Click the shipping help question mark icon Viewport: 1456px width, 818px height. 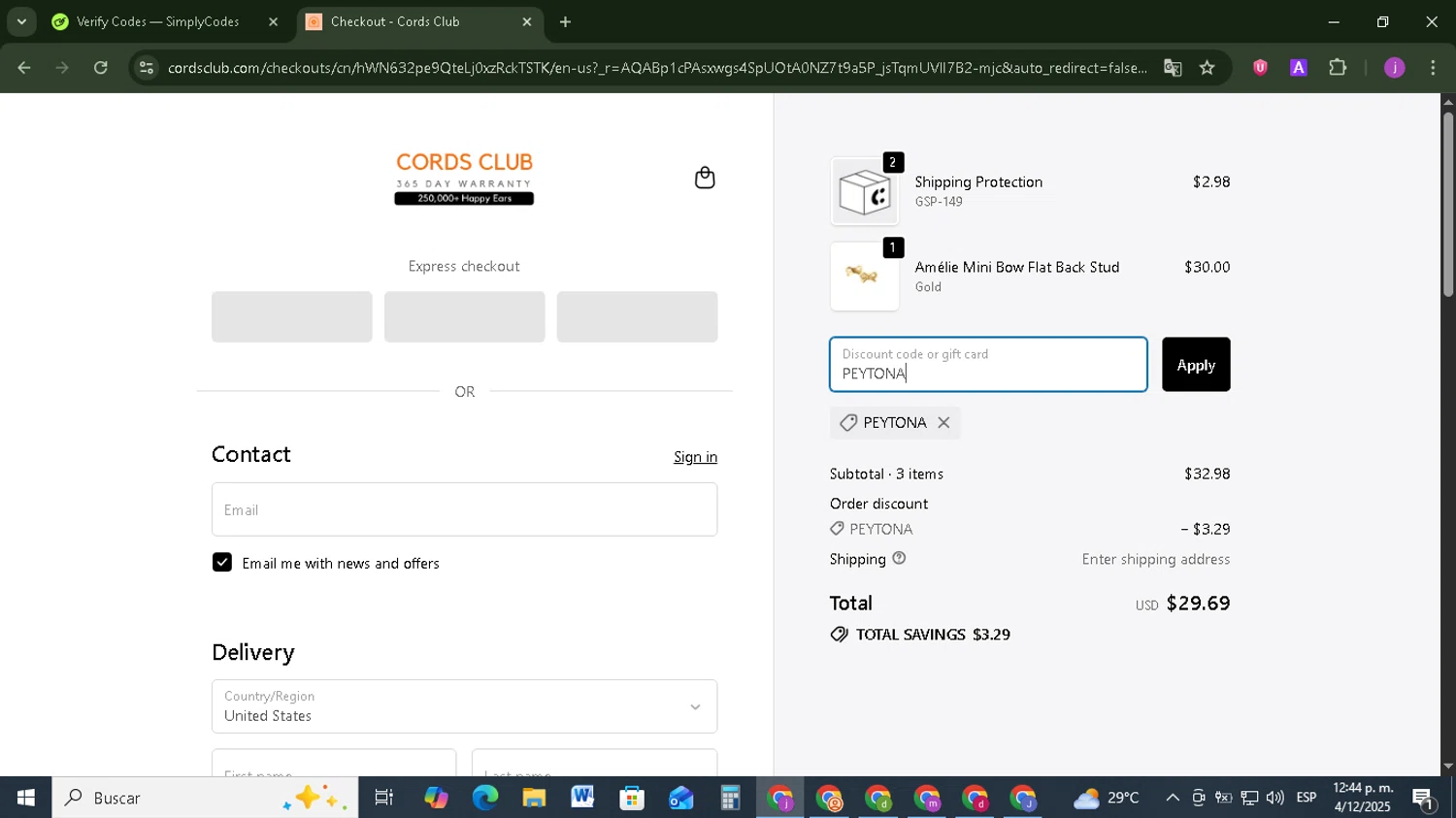899,558
